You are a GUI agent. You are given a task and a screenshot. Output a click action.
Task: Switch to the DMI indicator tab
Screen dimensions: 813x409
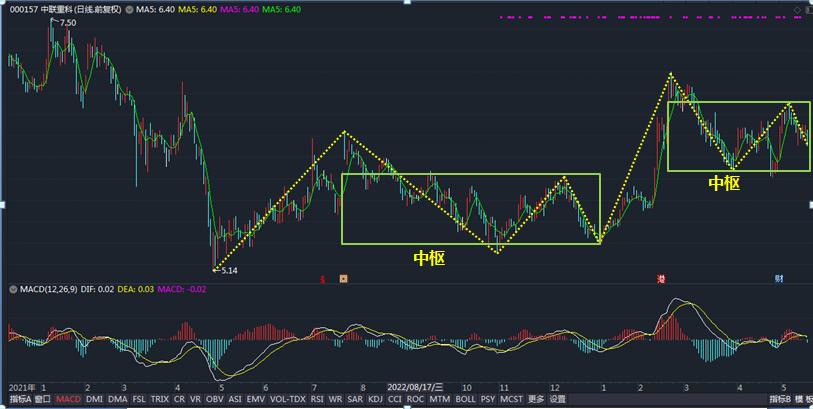(x=94, y=399)
